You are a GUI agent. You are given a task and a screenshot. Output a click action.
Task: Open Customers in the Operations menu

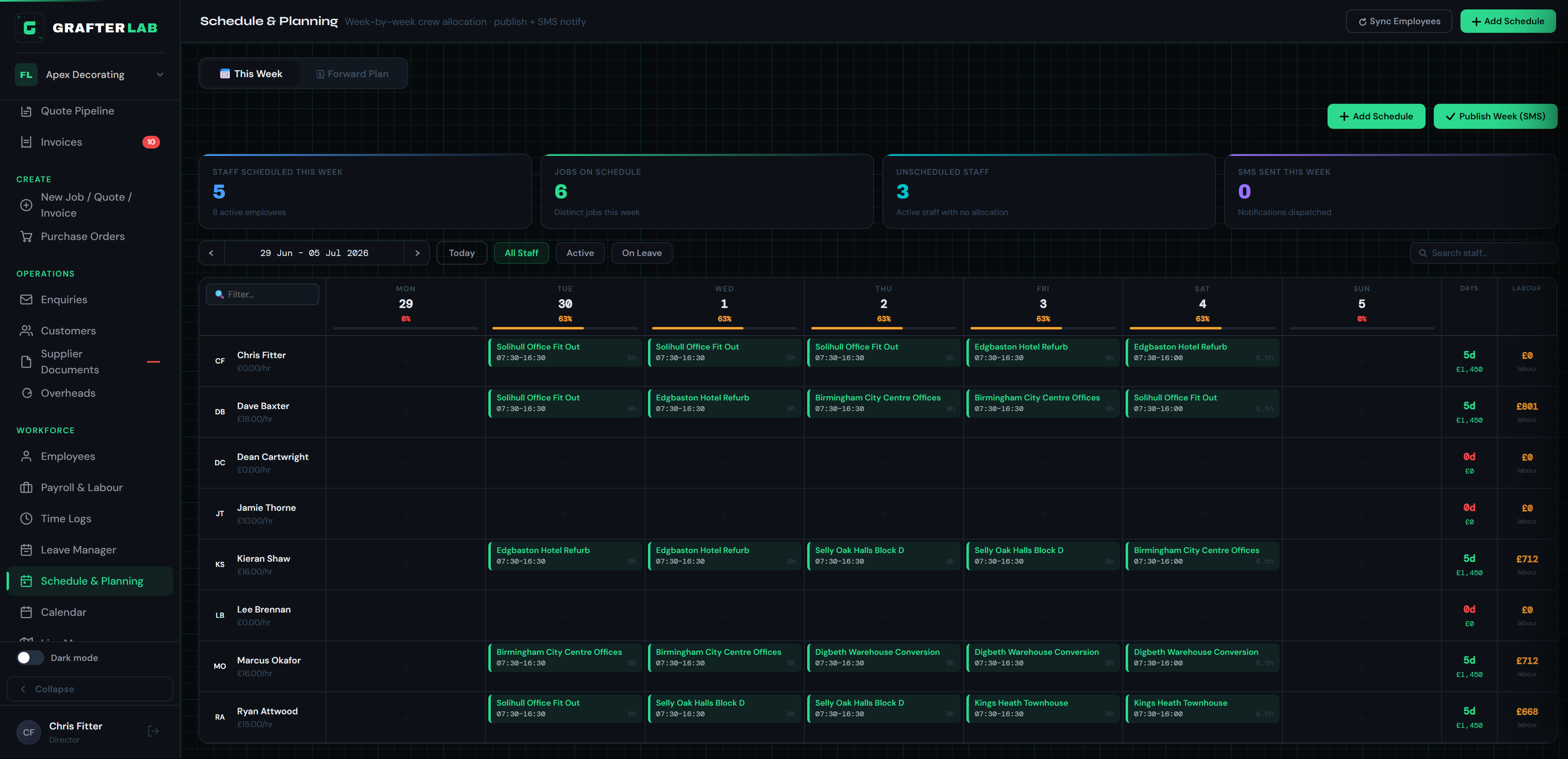click(x=90, y=331)
